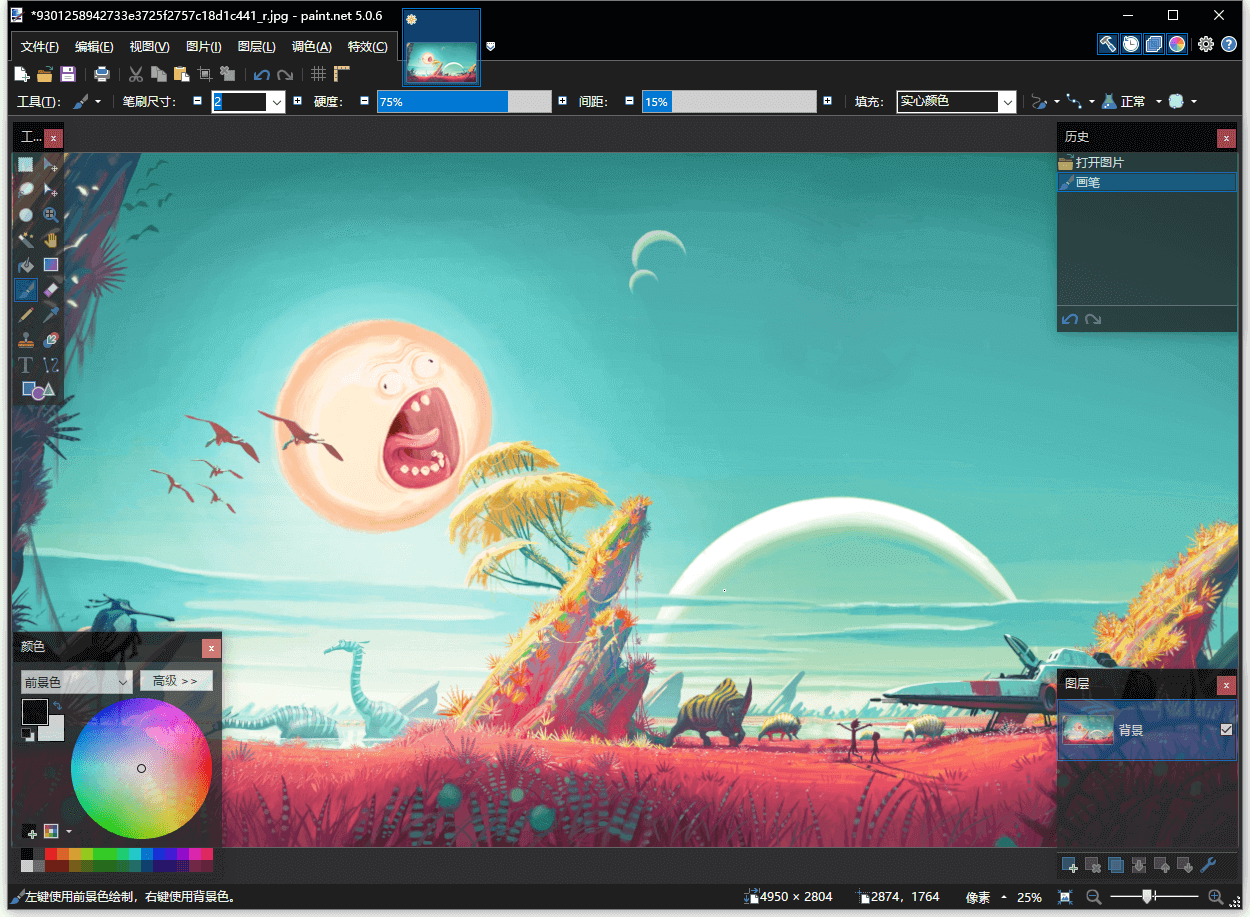This screenshot has height=917, width=1250.
Task: Click the Duplicate Layer icon
Action: (x=1116, y=865)
